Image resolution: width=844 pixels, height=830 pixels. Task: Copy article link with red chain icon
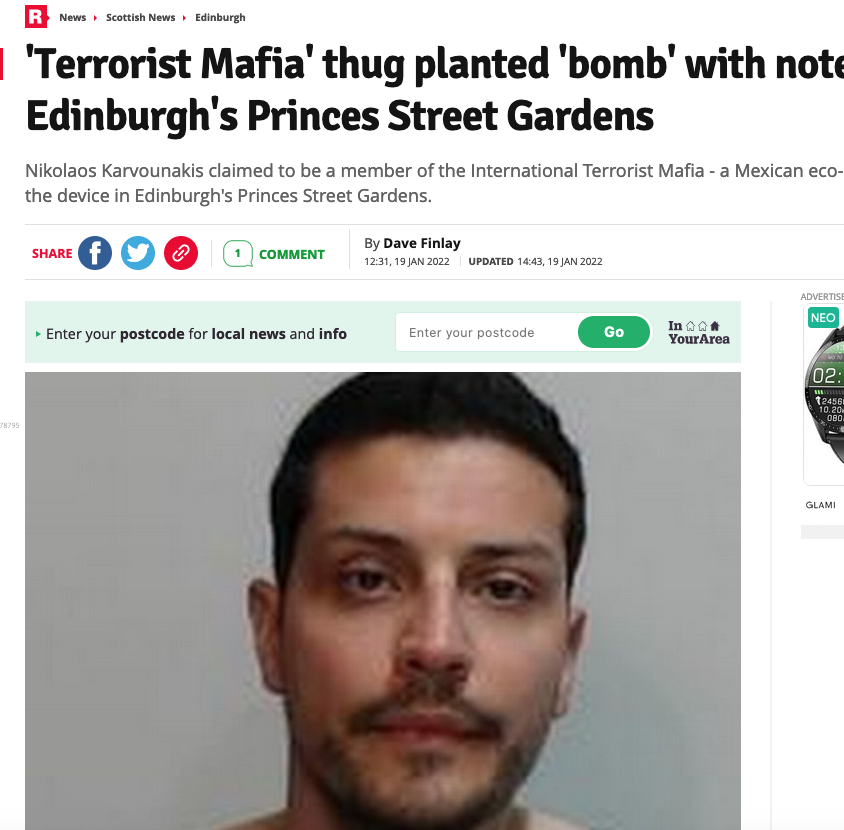[181, 253]
